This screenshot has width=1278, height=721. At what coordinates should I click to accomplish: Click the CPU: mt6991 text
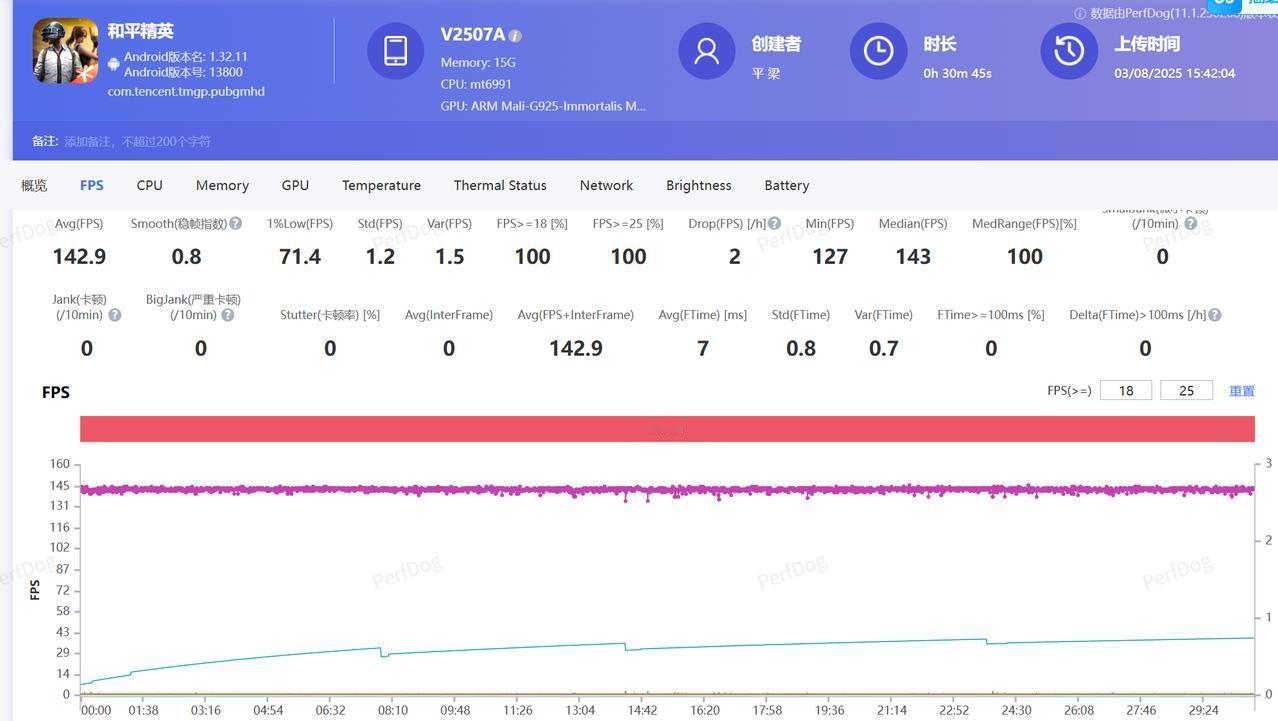coord(476,84)
